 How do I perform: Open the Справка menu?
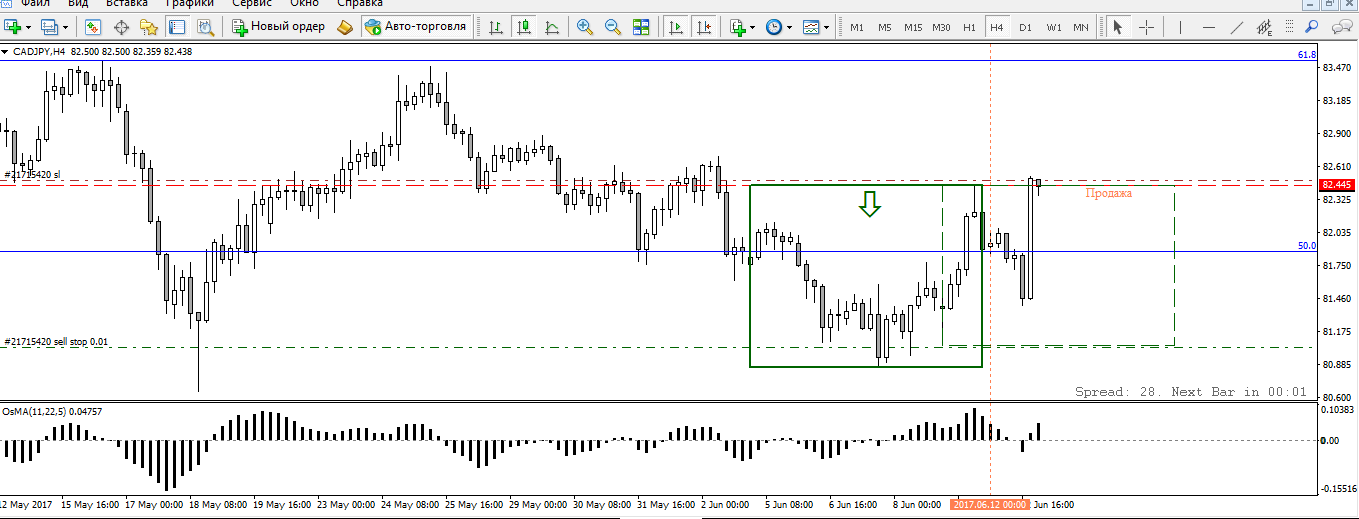(361, 4)
